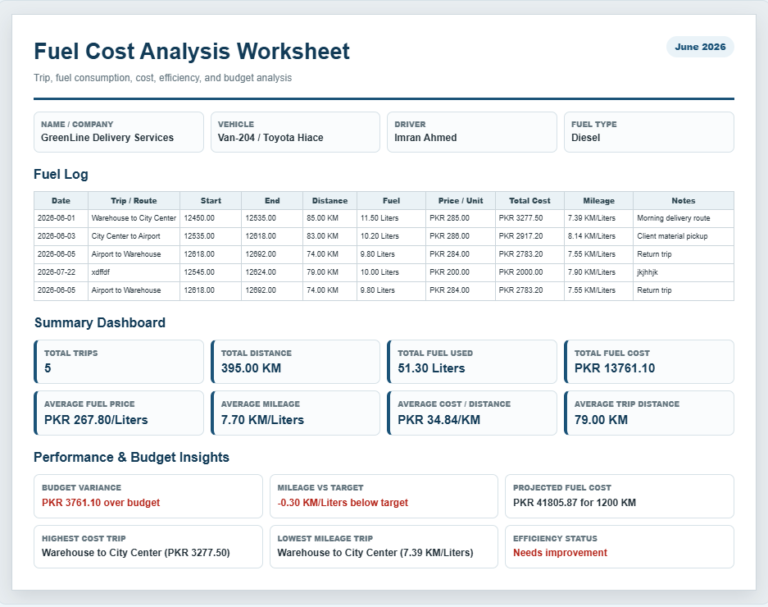This screenshot has width=768, height=607.
Task: Click total cost cell PKR 2917.20
Action: pyautogui.click(x=529, y=237)
